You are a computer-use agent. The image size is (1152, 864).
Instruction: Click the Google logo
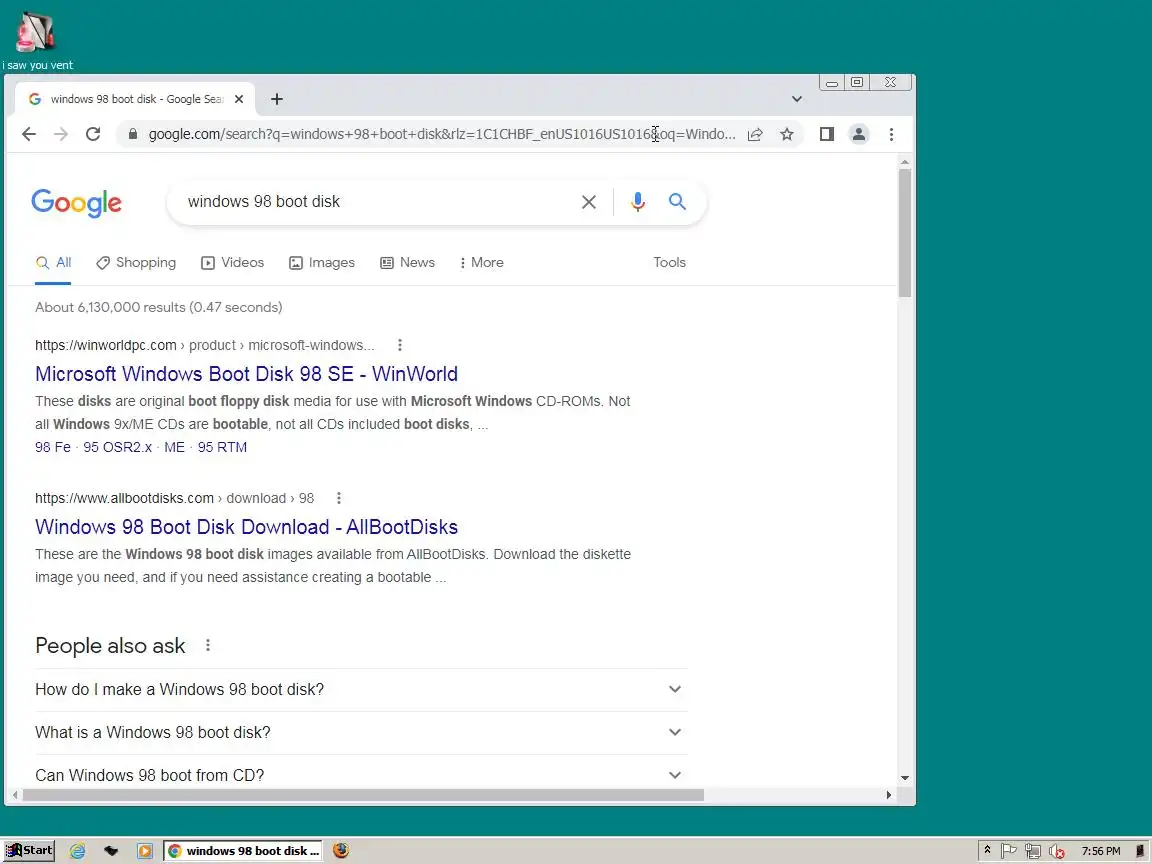[76, 203]
